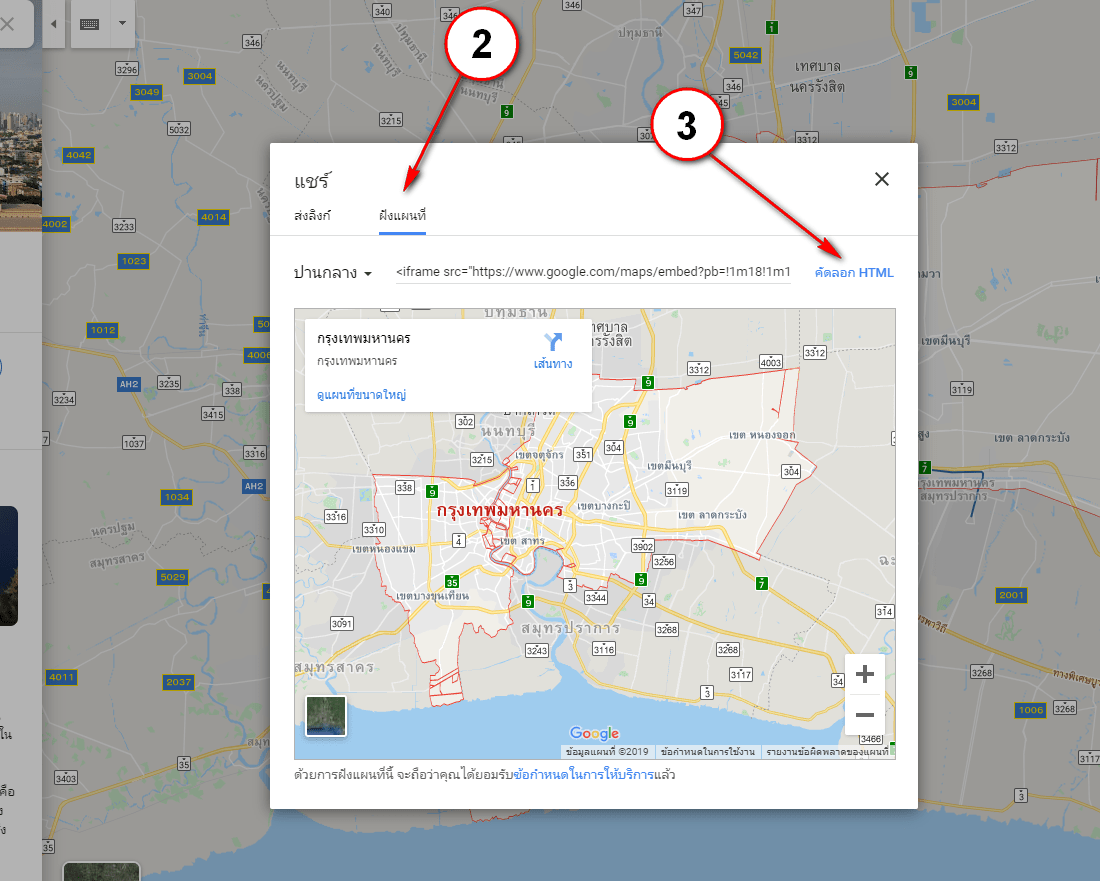Open ข้อกำหนดในการให้บริการ terms link
Screen dimensions: 1100x881
(583, 775)
